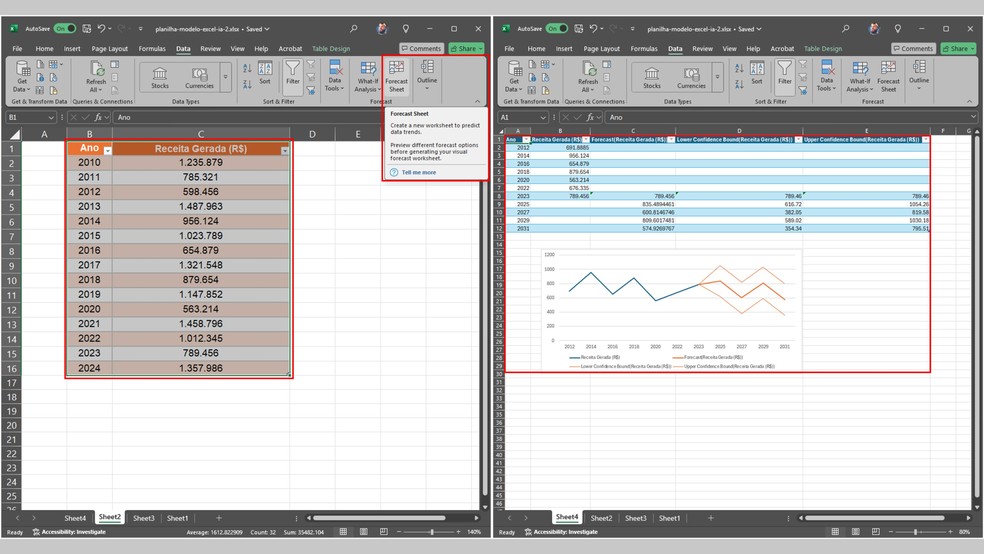Open Data Tools dropdown in right window

tap(826, 76)
